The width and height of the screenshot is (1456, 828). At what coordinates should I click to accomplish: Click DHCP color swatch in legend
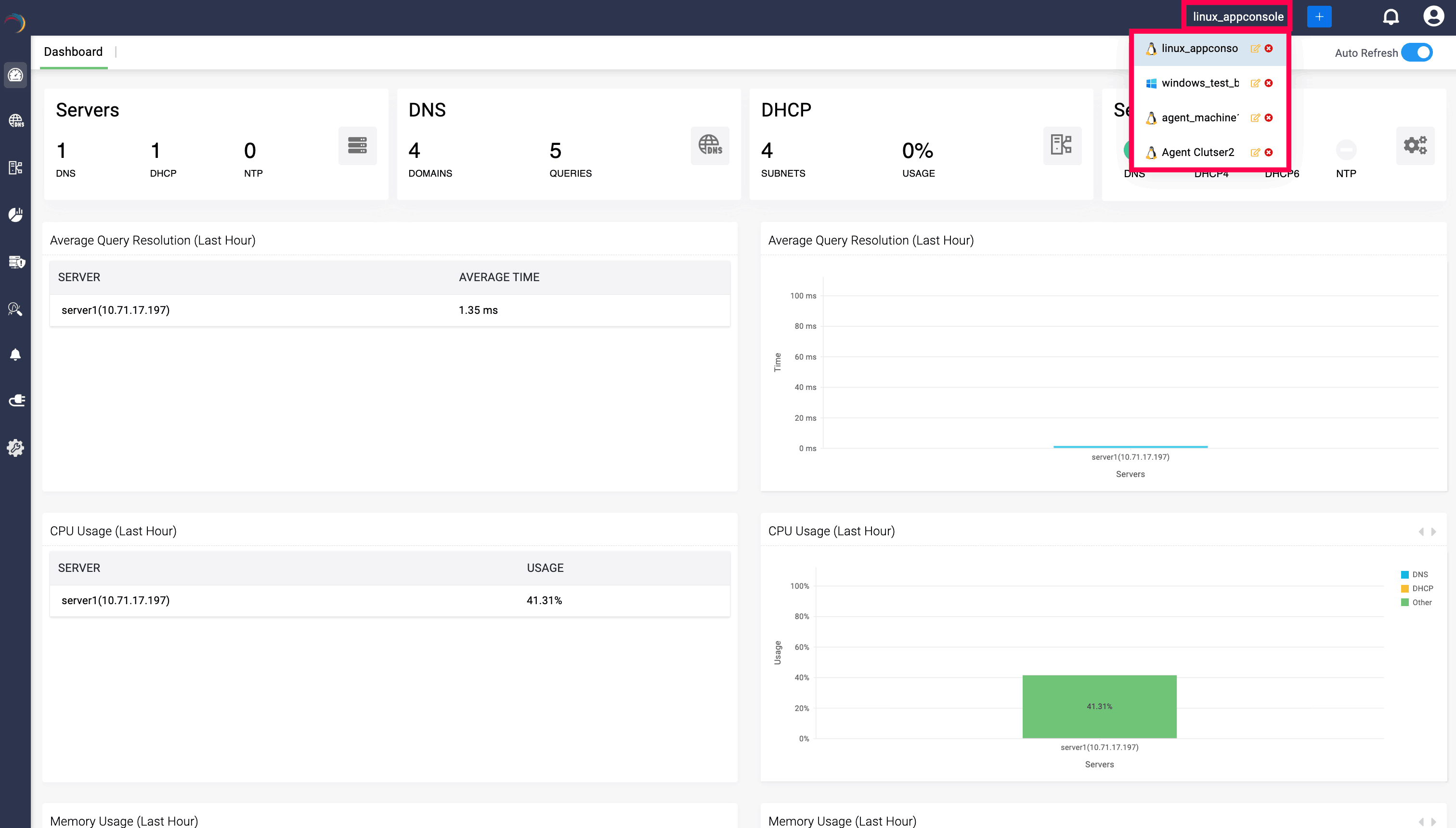pyautogui.click(x=1405, y=589)
